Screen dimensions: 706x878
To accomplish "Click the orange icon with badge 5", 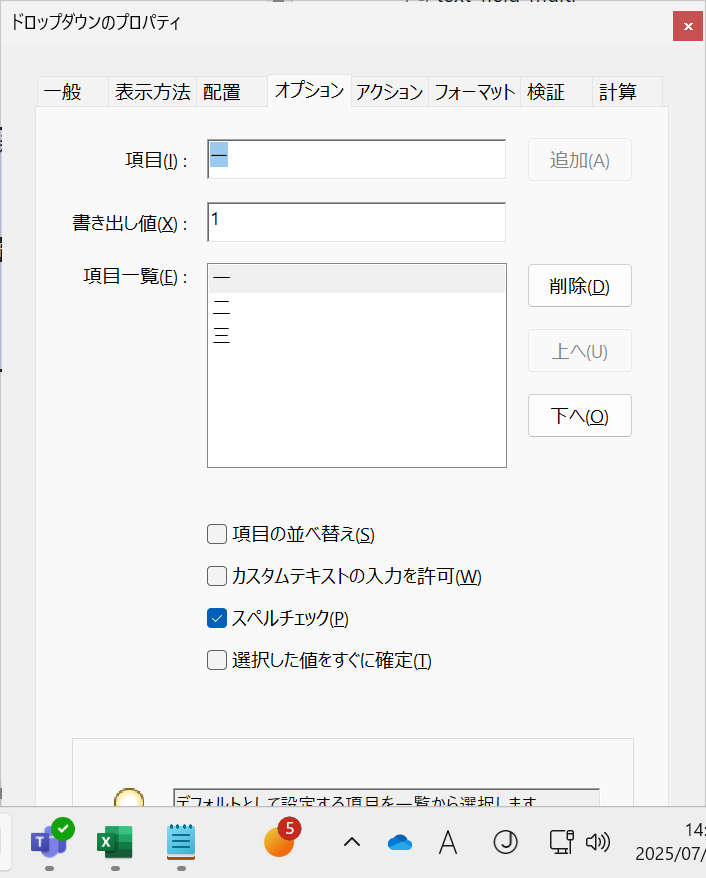I will 281,839.
